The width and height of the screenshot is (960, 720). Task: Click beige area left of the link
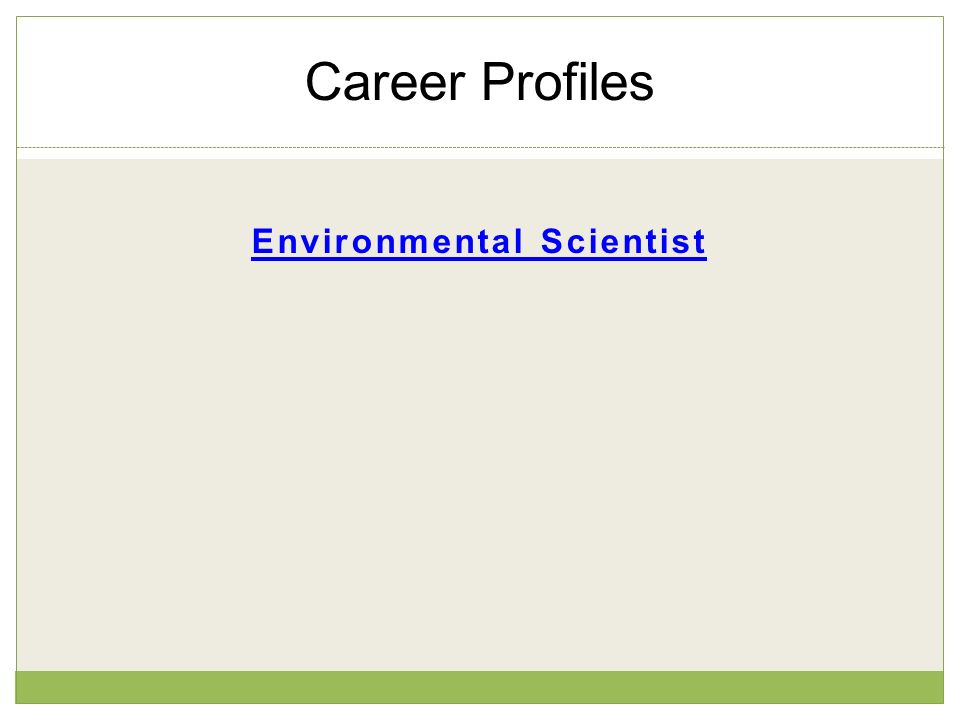pos(133,241)
